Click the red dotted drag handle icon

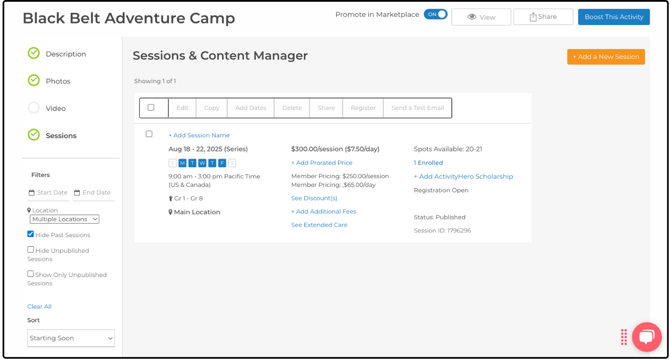[x=624, y=337]
